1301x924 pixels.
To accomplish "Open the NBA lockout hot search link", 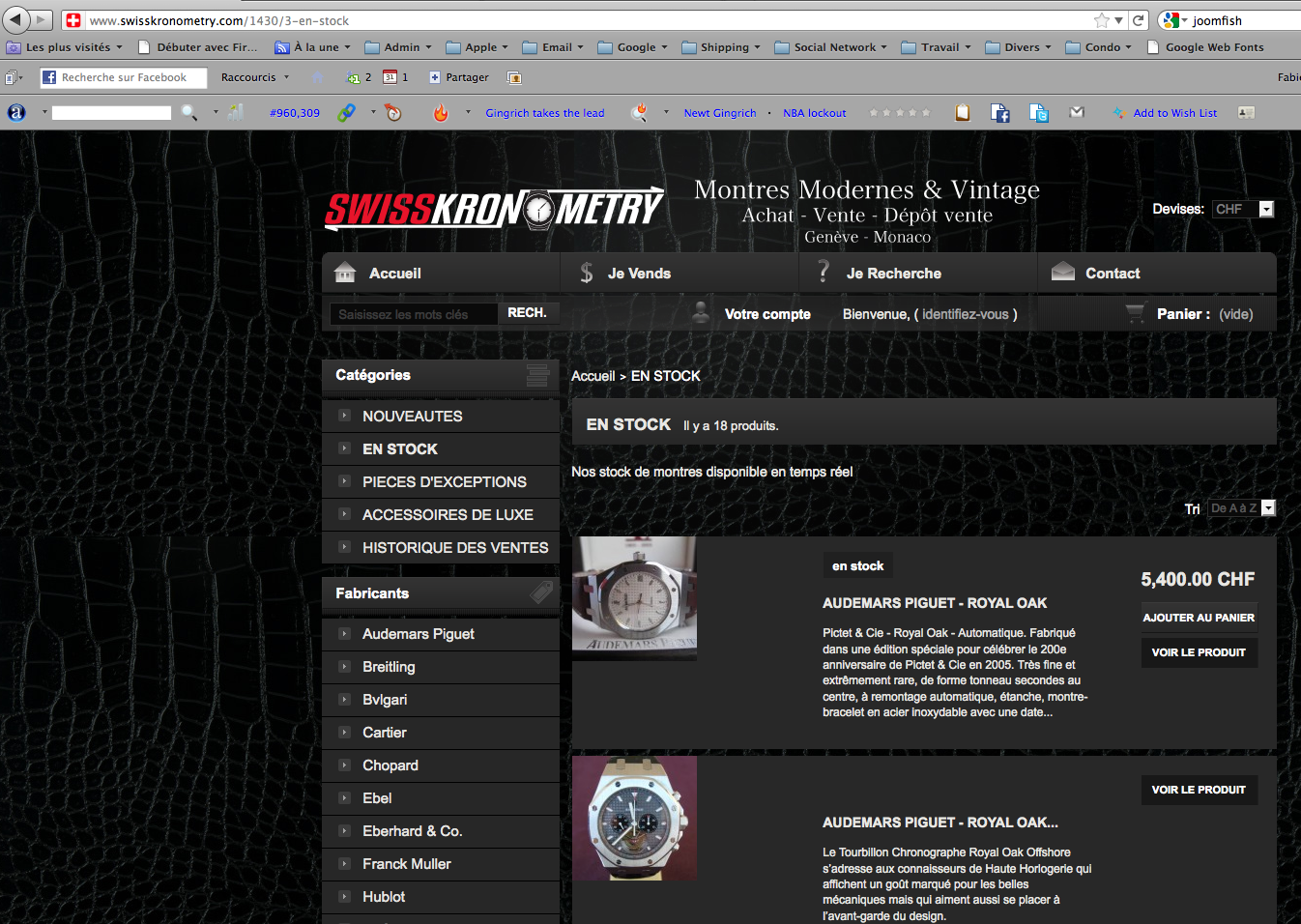I will pyautogui.click(x=815, y=113).
